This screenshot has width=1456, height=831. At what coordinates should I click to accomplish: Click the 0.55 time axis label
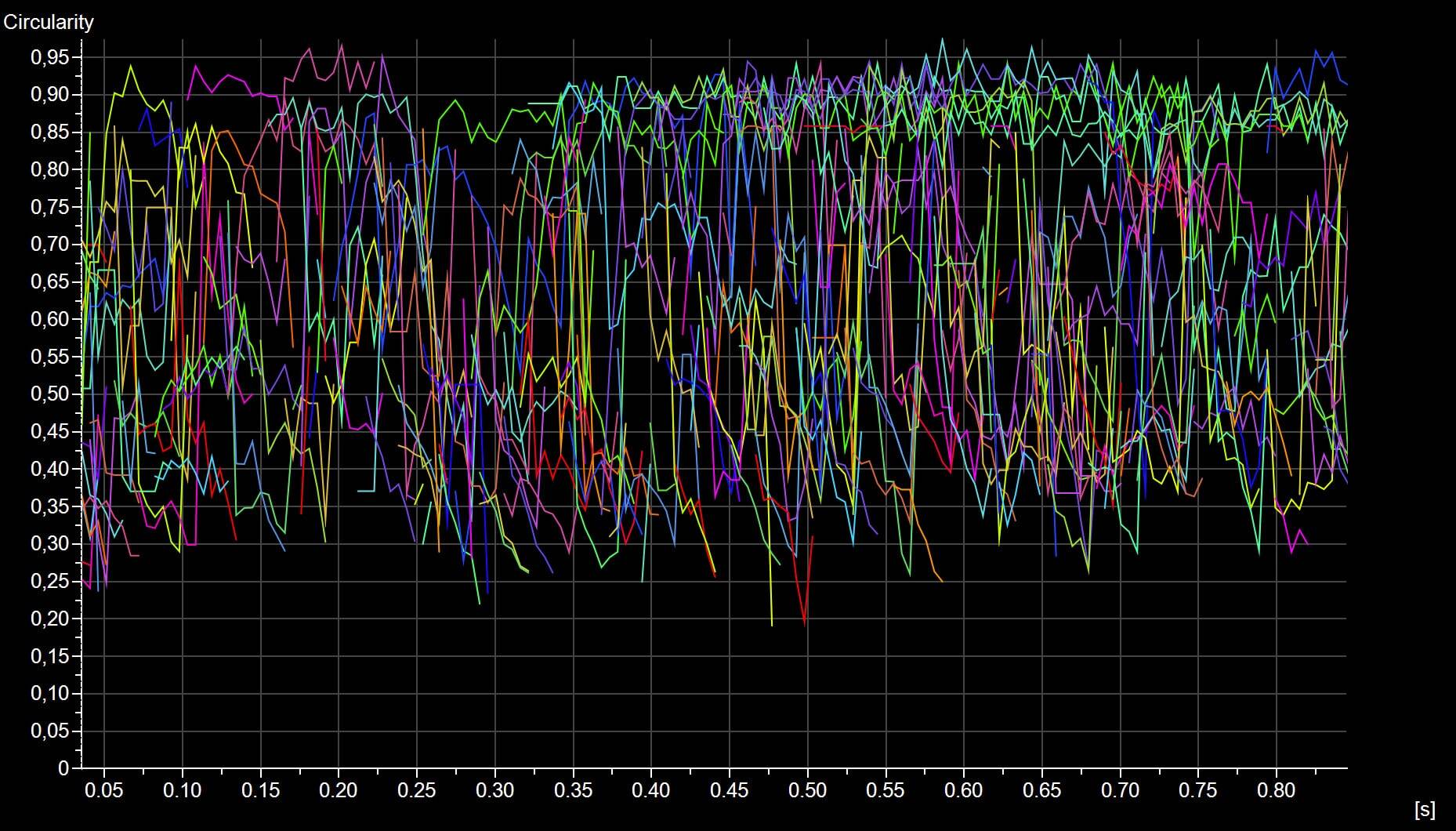pyautogui.click(x=886, y=790)
